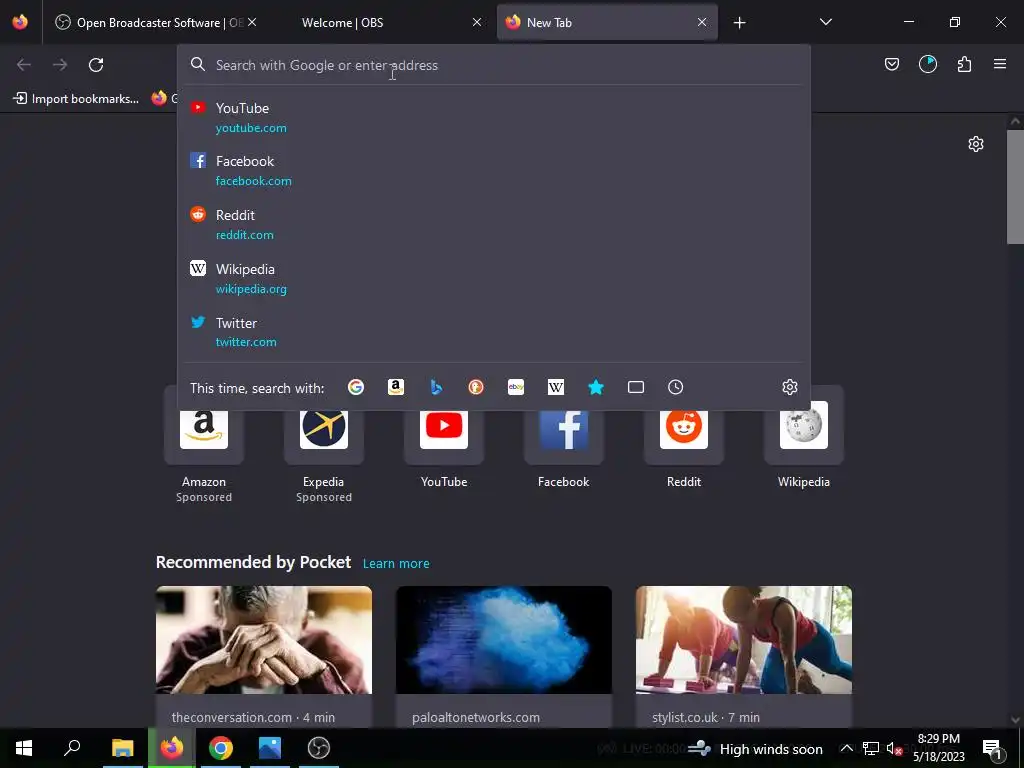The width and height of the screenshot is (1024, 768).
Task: Select YouTube suggestion in address dropdown
Action: coord(493,118)
